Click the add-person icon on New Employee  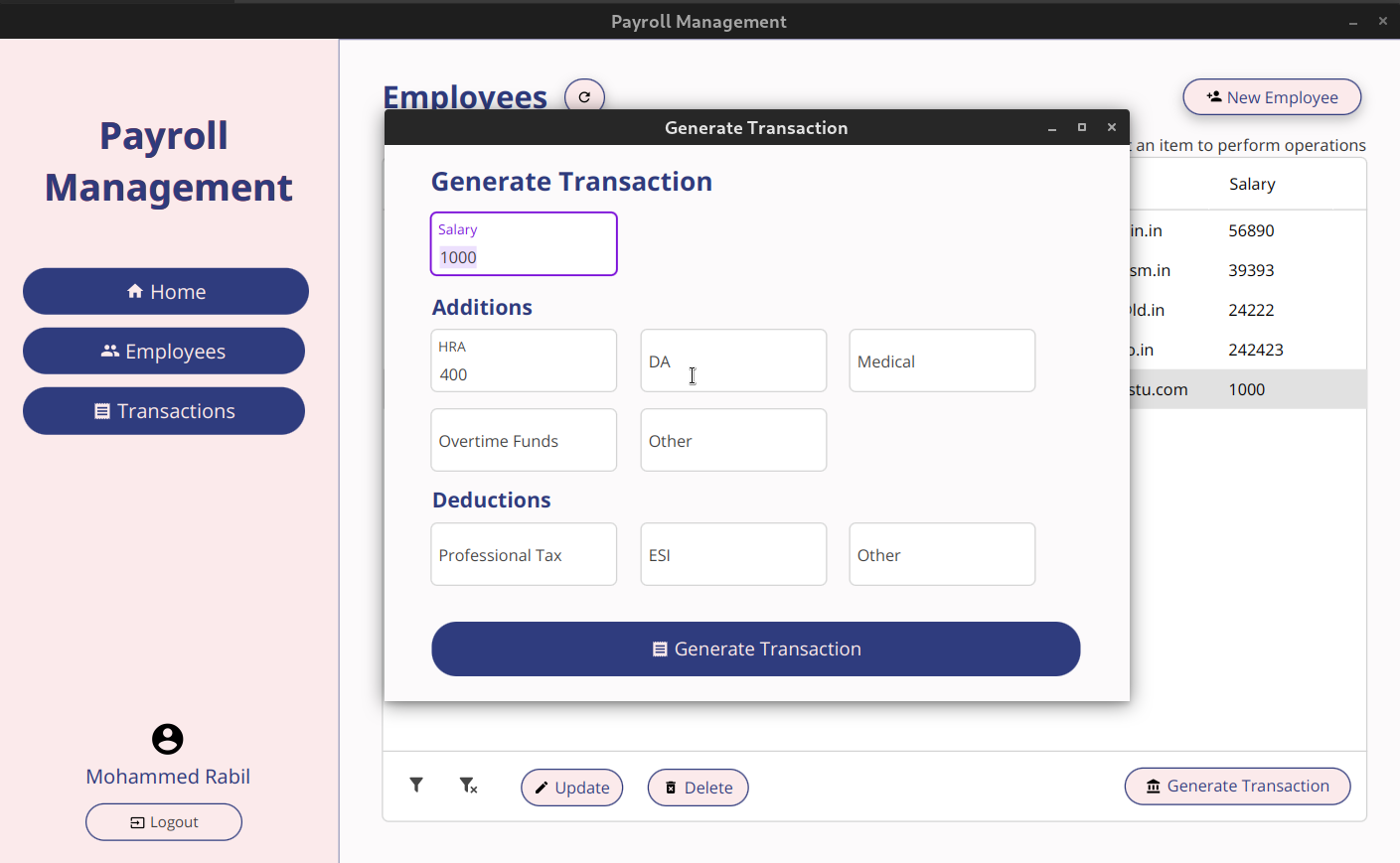click(1213, 96)
